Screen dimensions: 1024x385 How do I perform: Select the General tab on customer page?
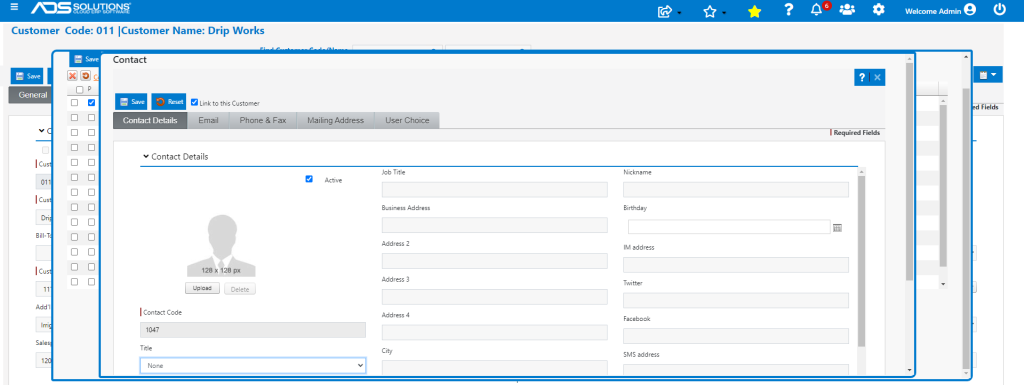[31, 95]
